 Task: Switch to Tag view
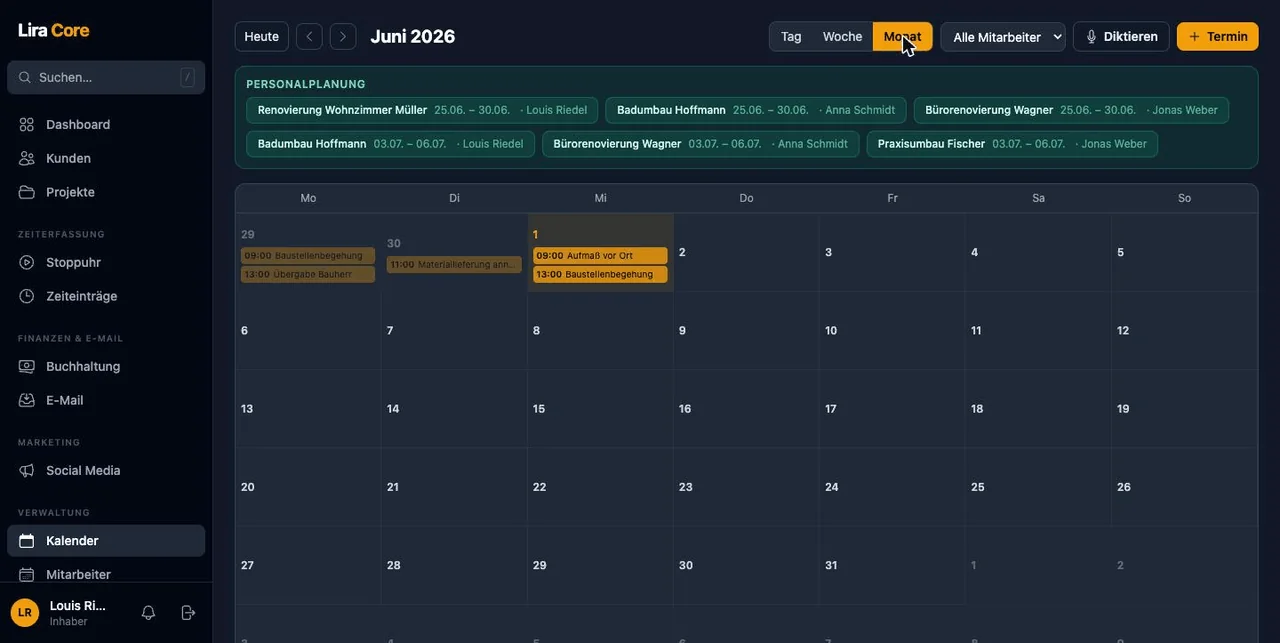791,37
